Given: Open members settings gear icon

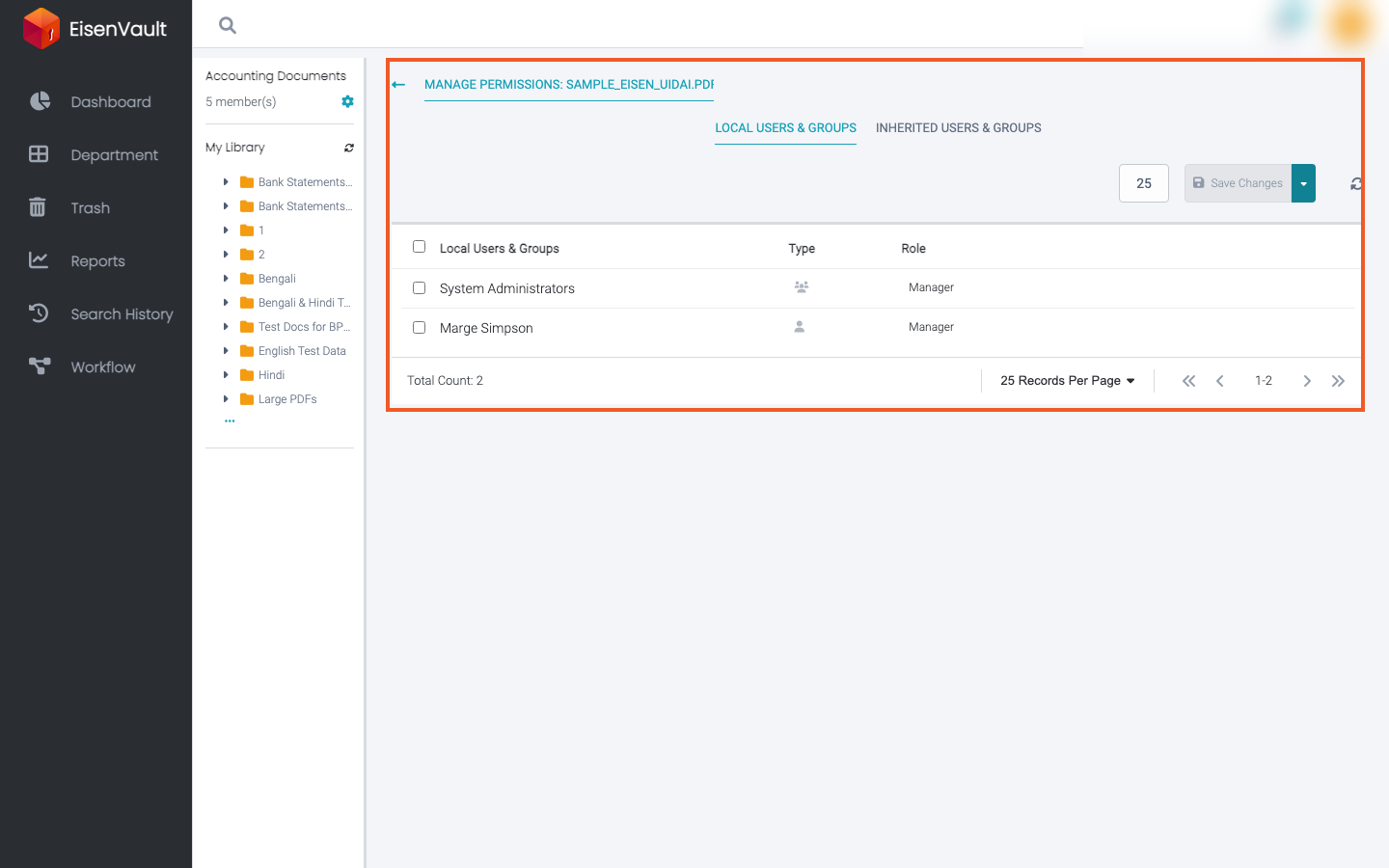Looking at the screenshot, I should point(347,101).
